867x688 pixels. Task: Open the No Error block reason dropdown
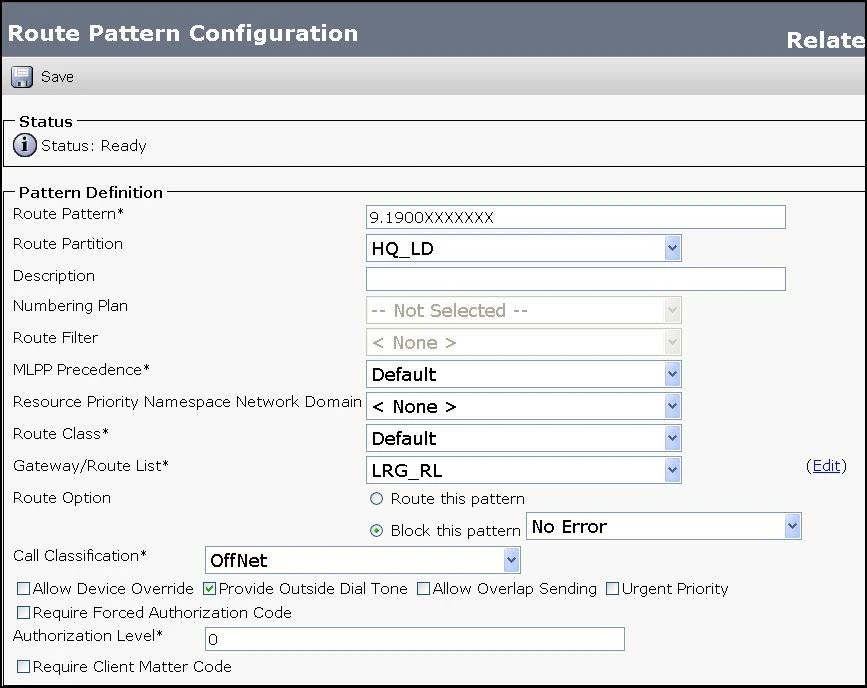click(x=664, y=527)
